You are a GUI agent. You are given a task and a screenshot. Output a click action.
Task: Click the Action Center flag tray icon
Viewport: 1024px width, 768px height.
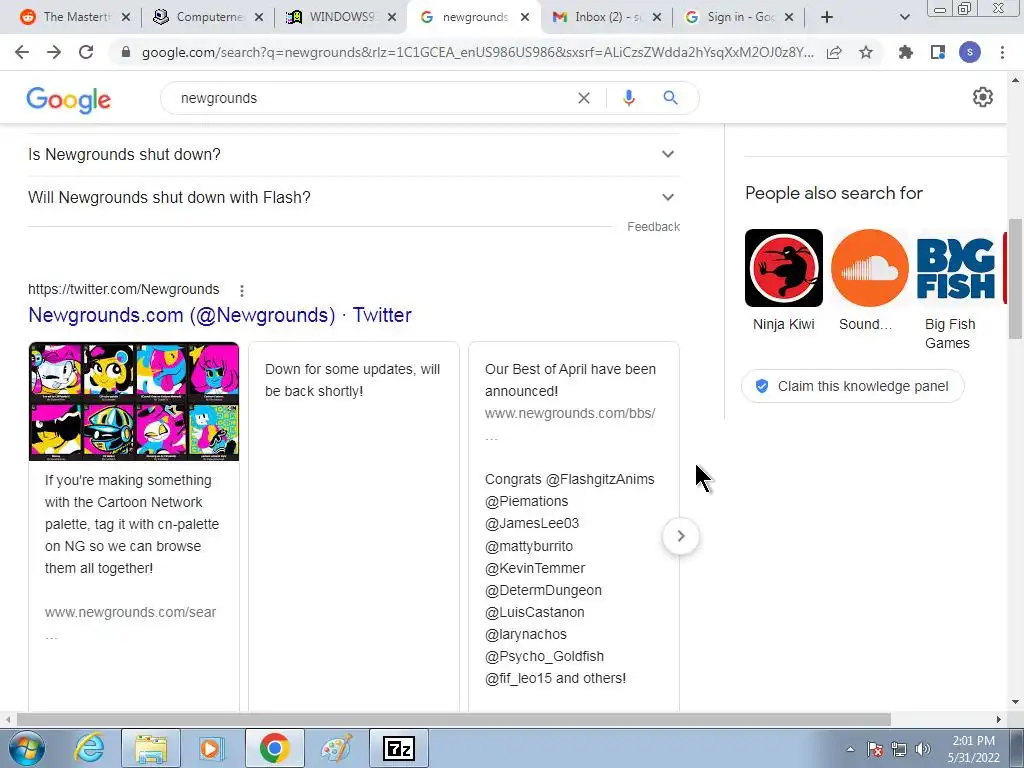(x=875, y=749)
